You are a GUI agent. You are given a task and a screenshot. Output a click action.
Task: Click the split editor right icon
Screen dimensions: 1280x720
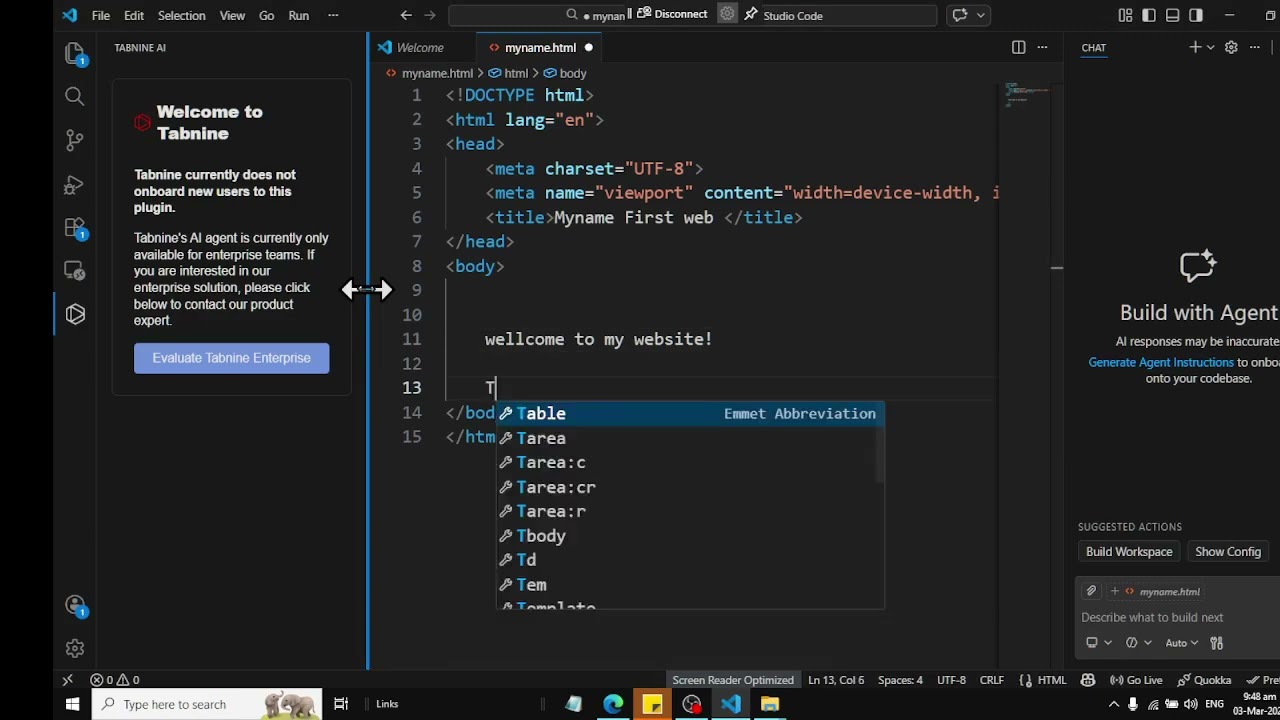[x=1018, y=47]
